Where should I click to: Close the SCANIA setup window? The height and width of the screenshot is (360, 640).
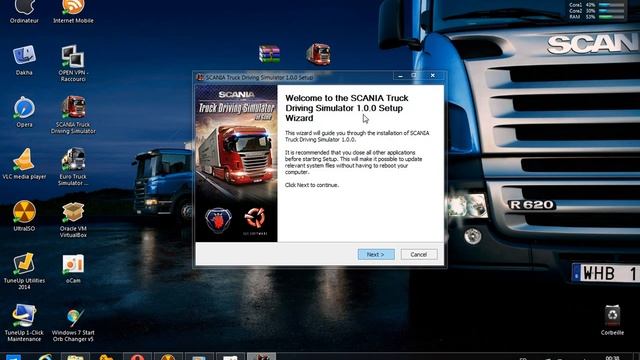(433, 76)
